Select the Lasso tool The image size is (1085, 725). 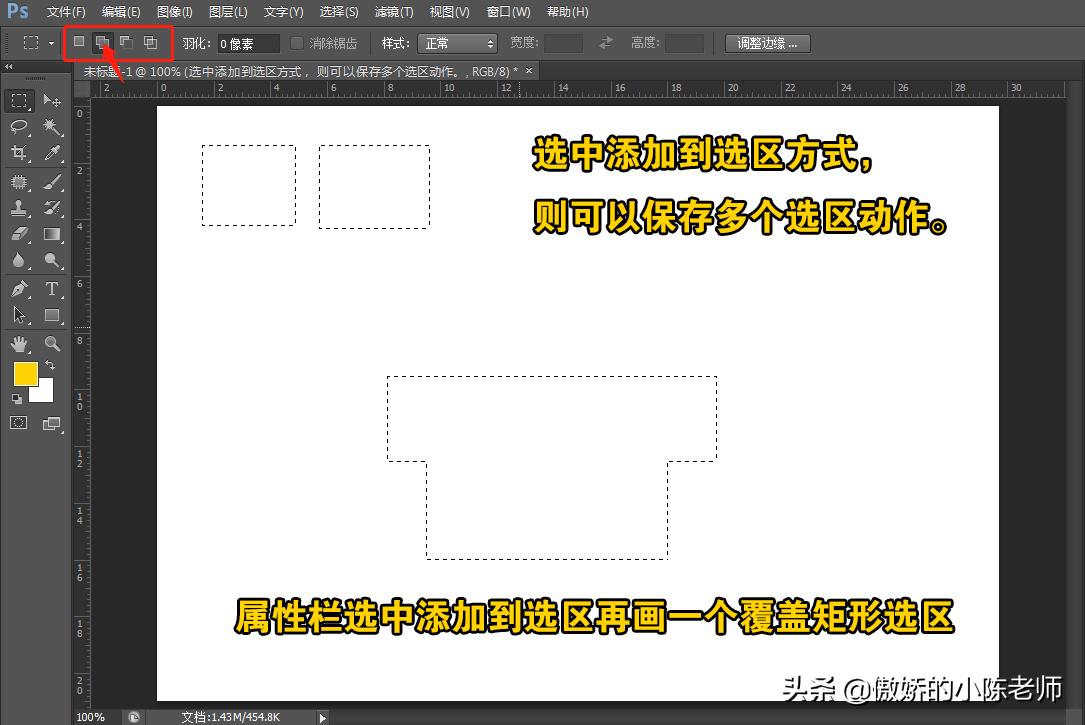pyautogui.click(x=20, y=127)
